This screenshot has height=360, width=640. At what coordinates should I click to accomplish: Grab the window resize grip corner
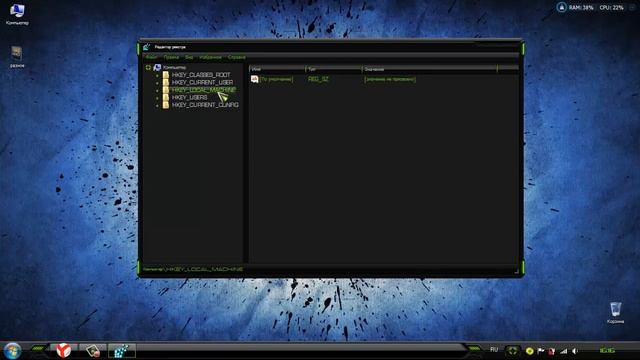pos(516,271)
